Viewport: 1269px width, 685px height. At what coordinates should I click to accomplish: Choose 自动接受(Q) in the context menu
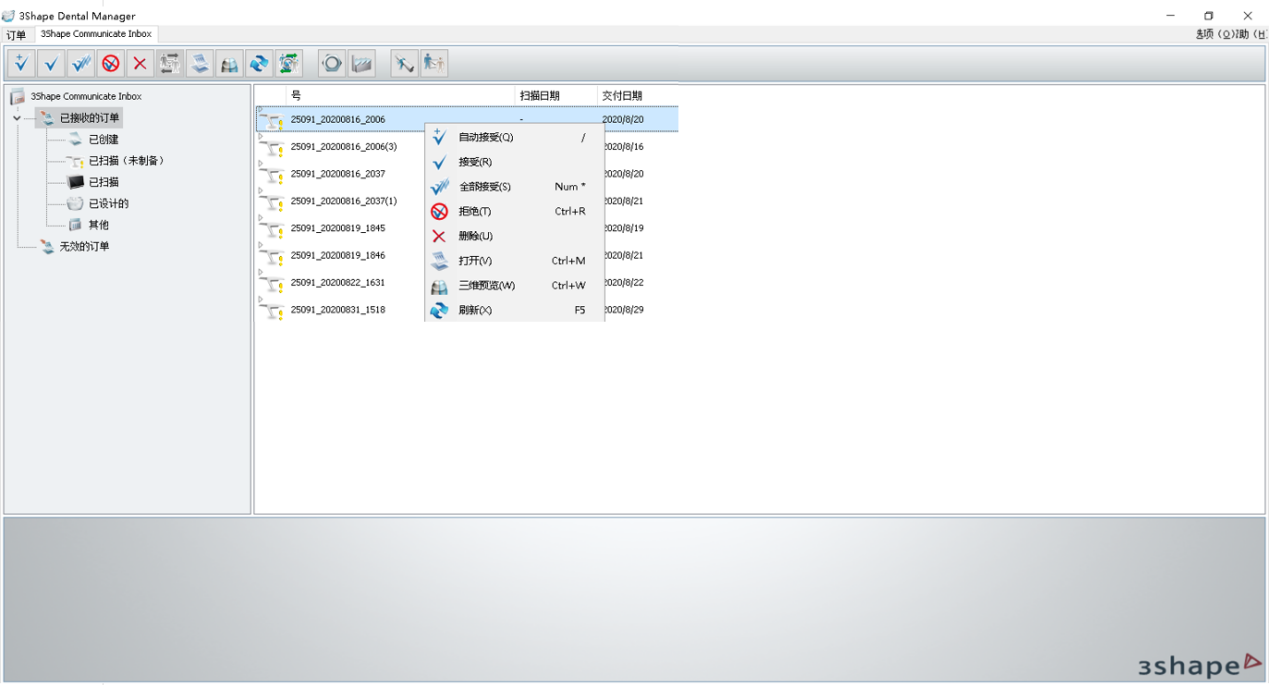[514, 137]
